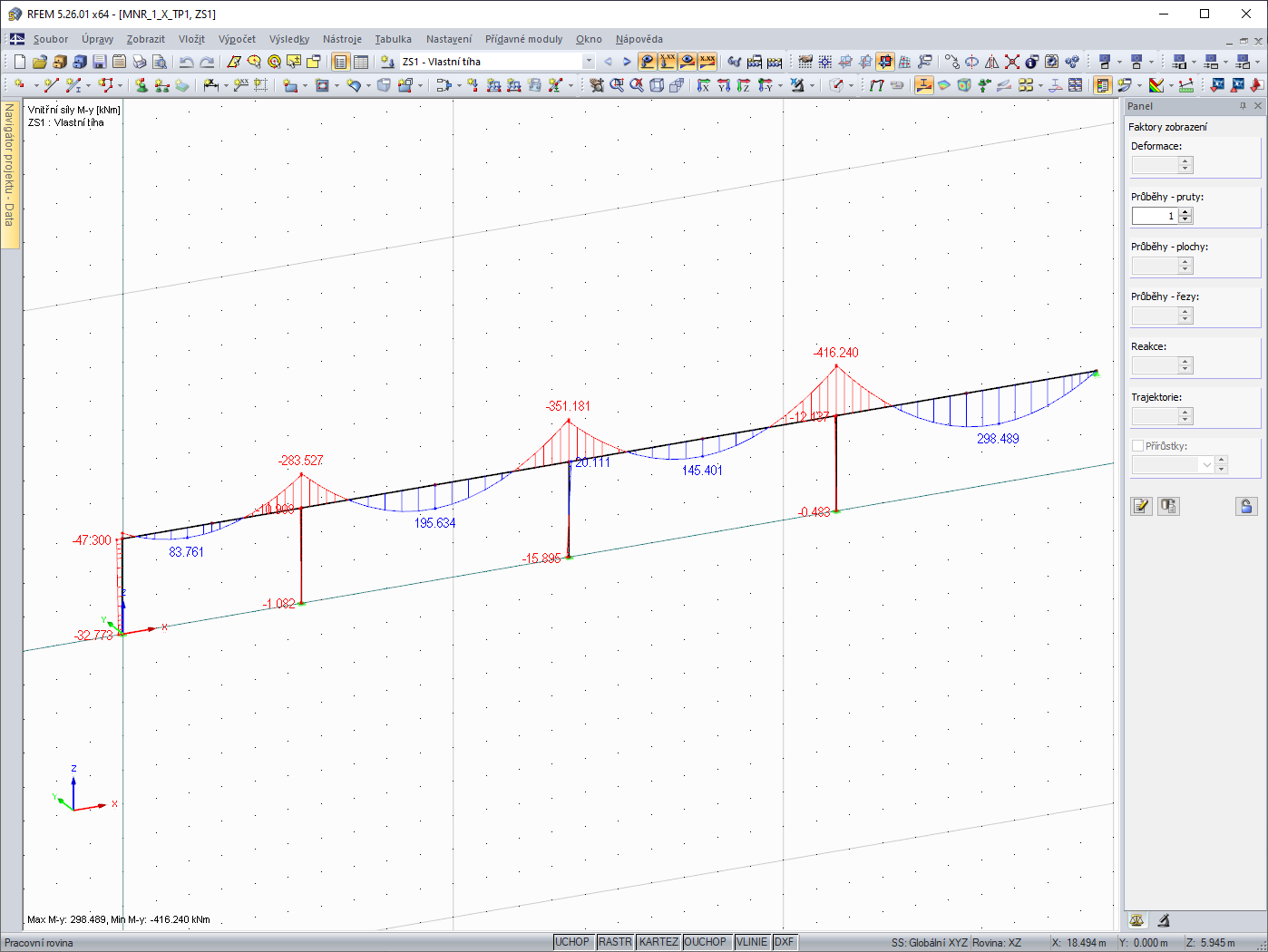Open the Print graphic tool

point(140,62)
